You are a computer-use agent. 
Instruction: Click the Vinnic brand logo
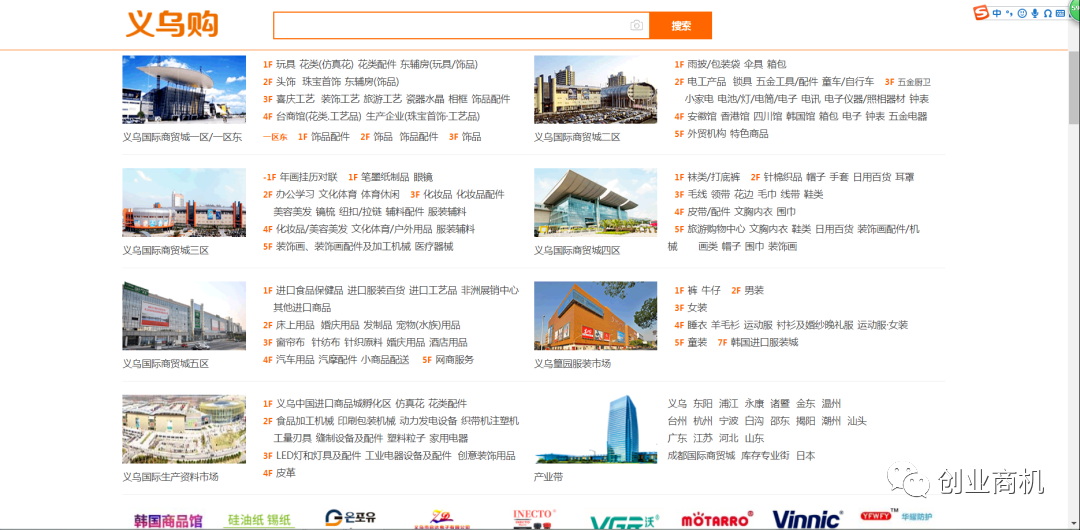point(806,519)
